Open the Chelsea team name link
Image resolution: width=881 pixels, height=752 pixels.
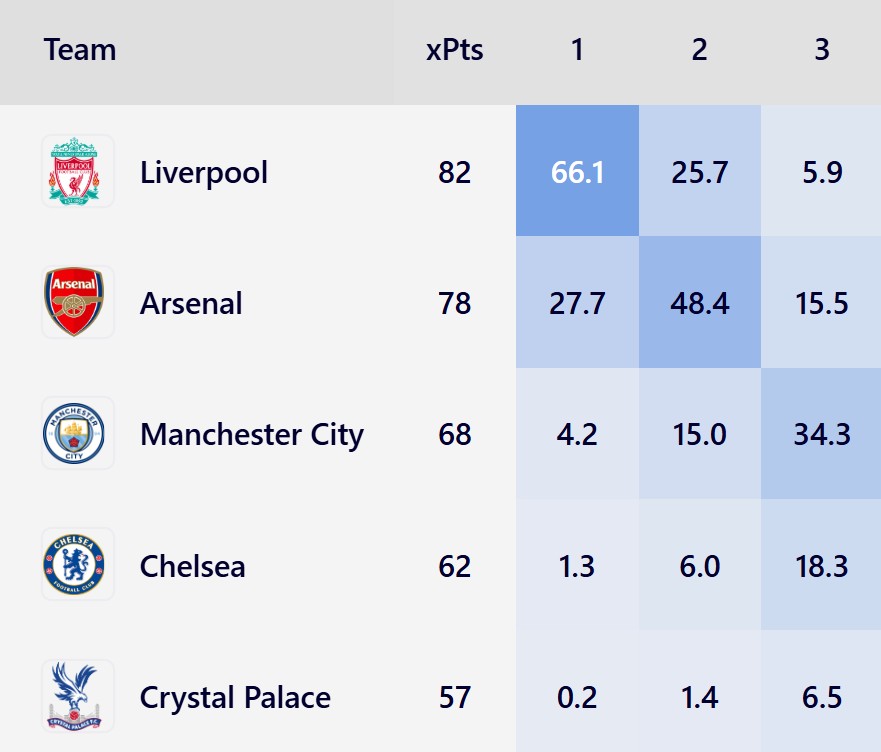tap(192, 566)
